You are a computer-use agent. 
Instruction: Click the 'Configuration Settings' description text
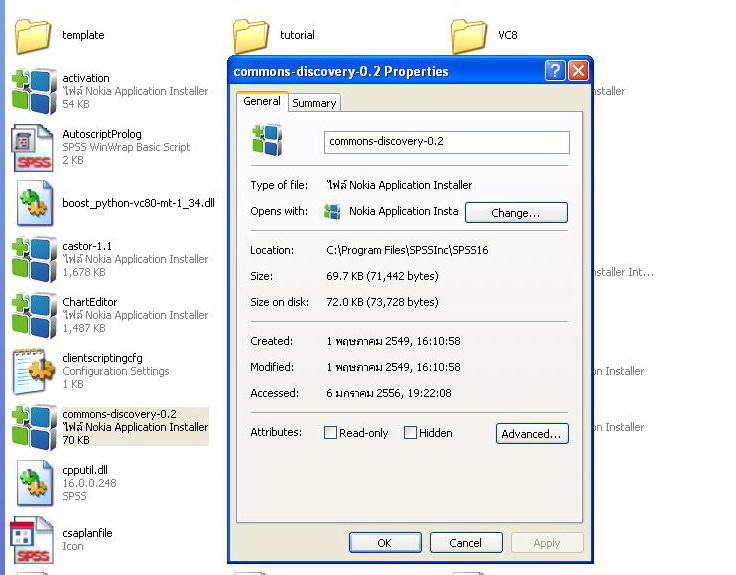tap(115, 371)
